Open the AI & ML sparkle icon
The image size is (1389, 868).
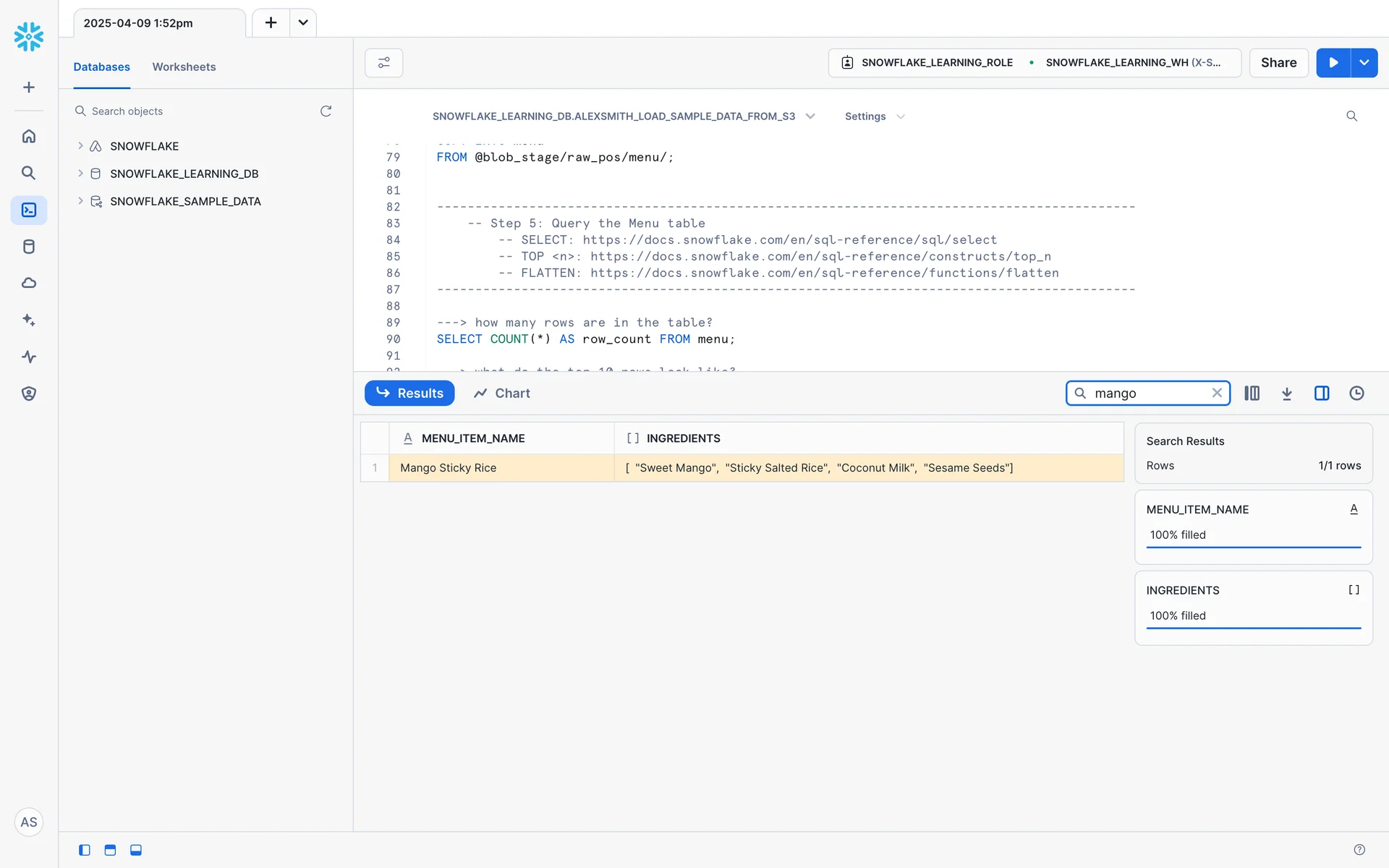pyautogui.click(x=29, y=320)
